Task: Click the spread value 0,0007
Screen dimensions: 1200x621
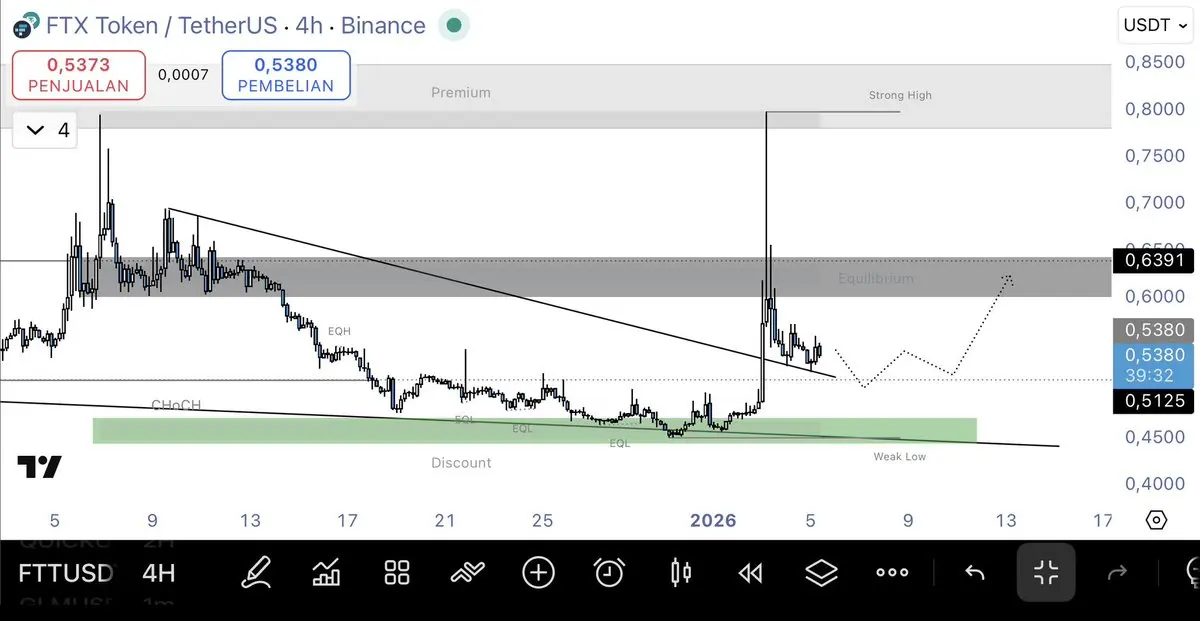Action: (183, 75)
